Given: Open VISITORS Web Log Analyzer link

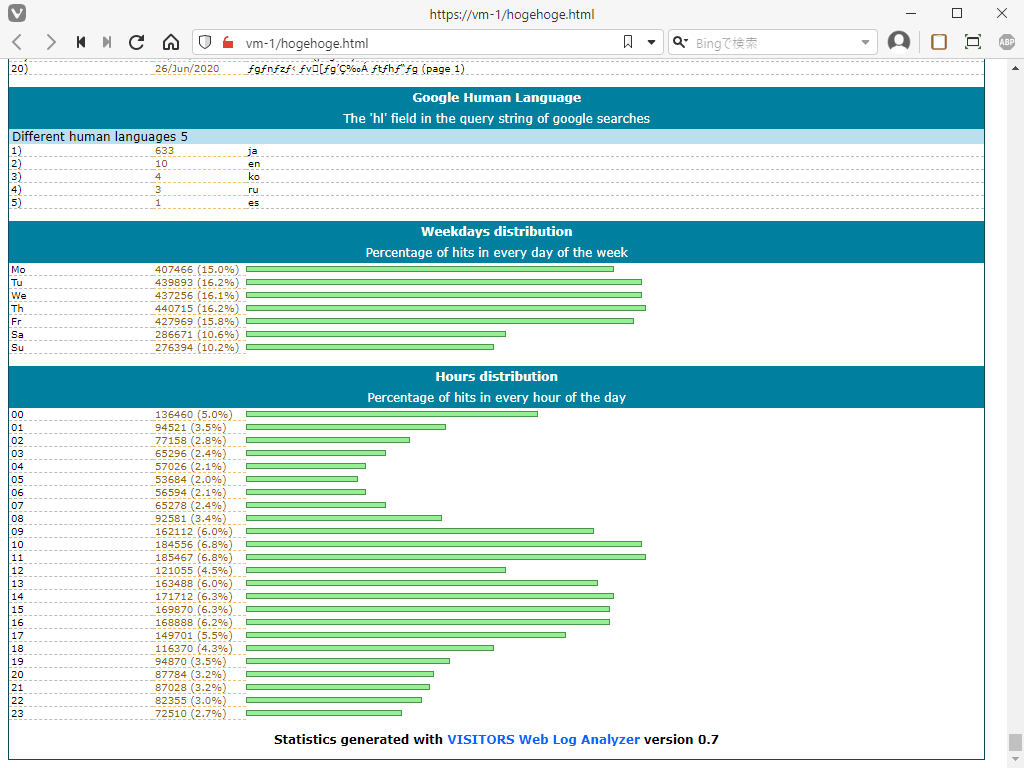Looking at the screenshot, I should tap(543, 739).
